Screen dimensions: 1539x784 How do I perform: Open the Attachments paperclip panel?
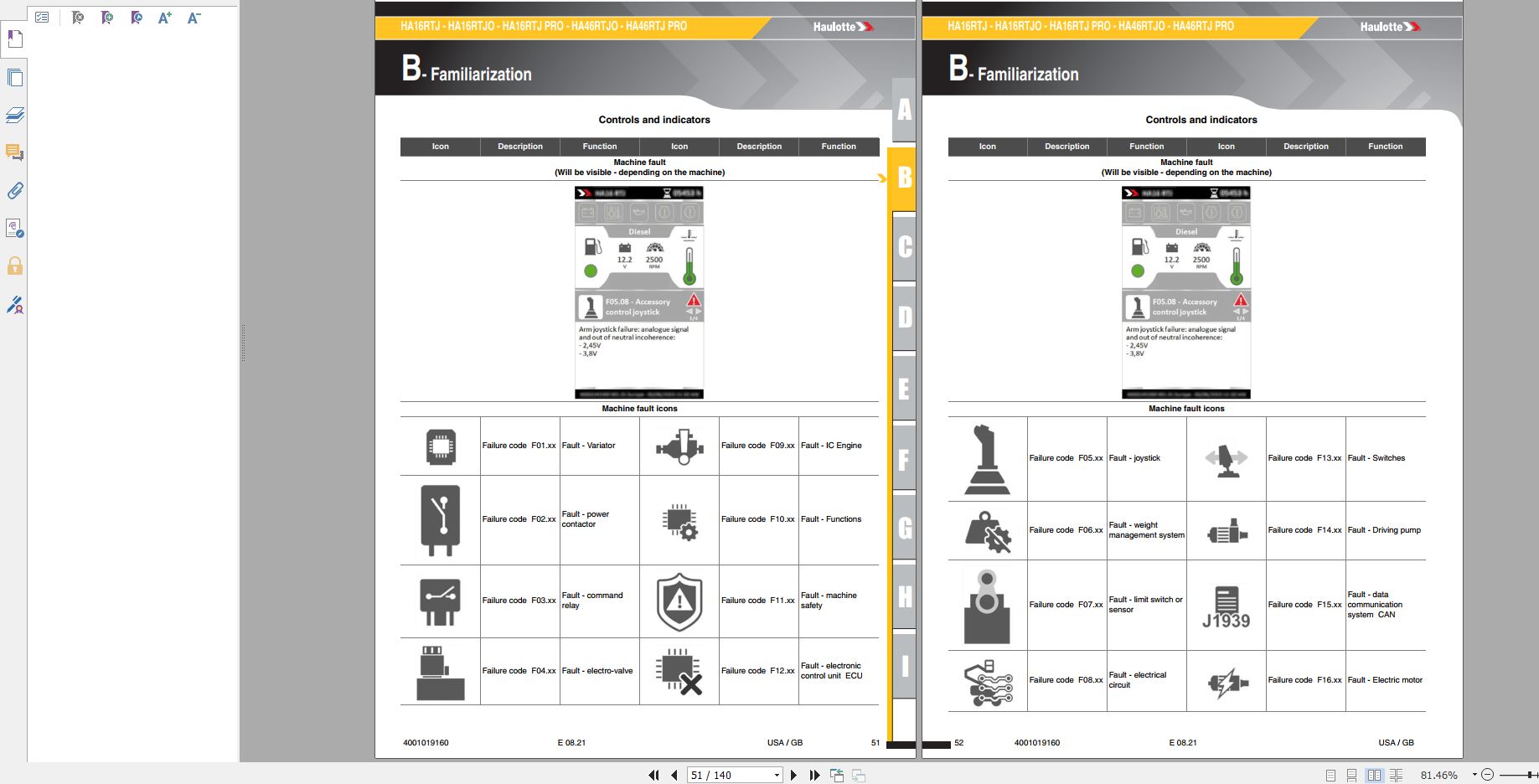coord(14,191)
